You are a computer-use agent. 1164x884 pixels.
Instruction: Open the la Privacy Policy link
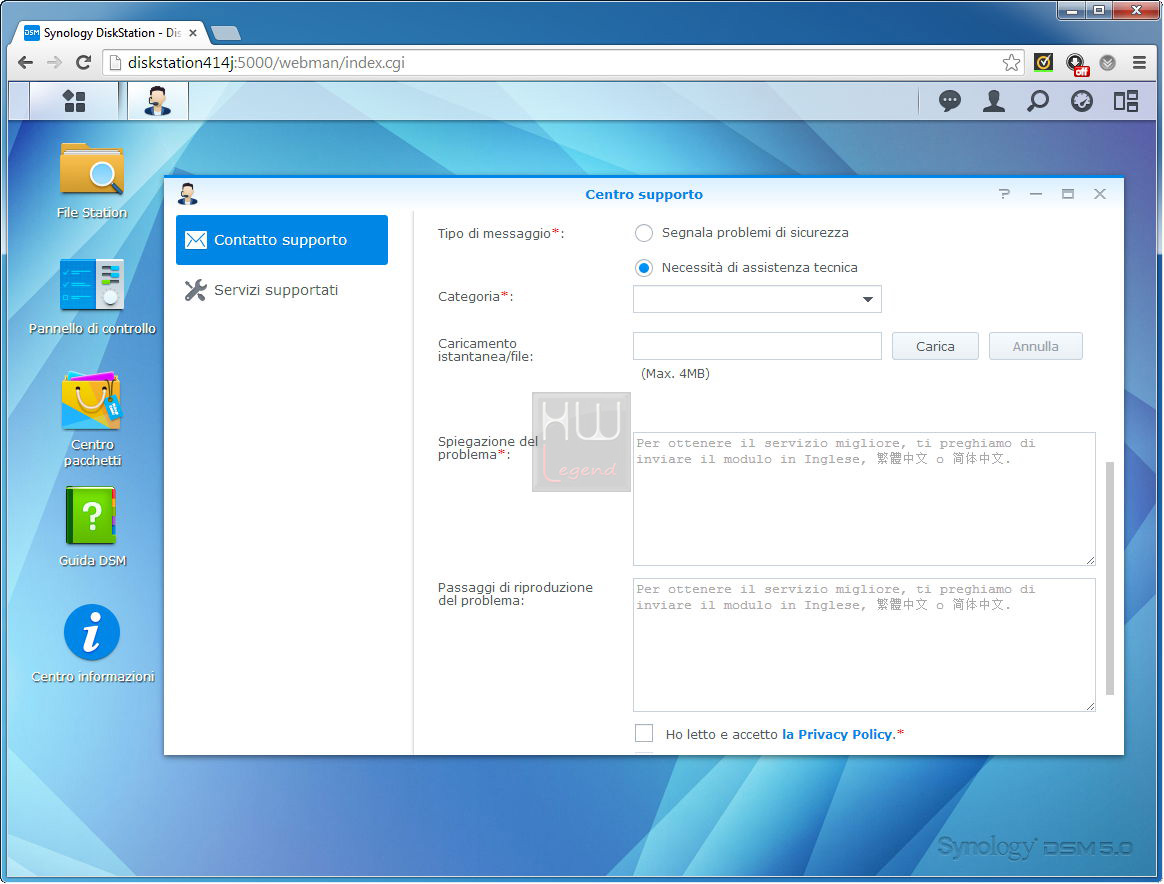coord(837,734)
